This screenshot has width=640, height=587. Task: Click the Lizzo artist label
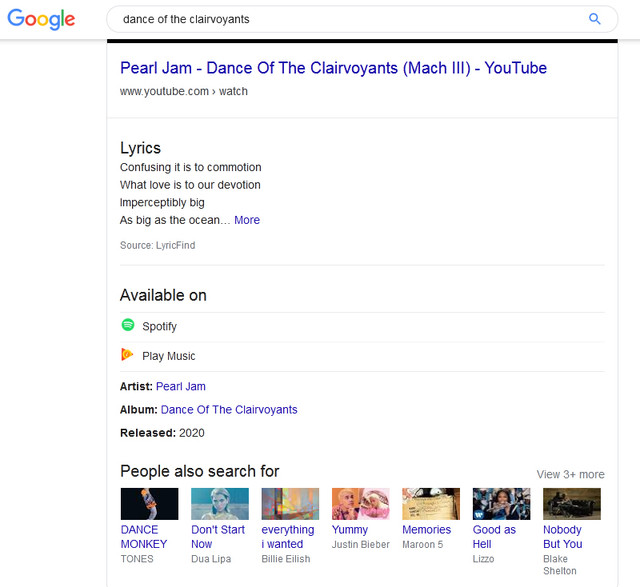pos(483,559)
